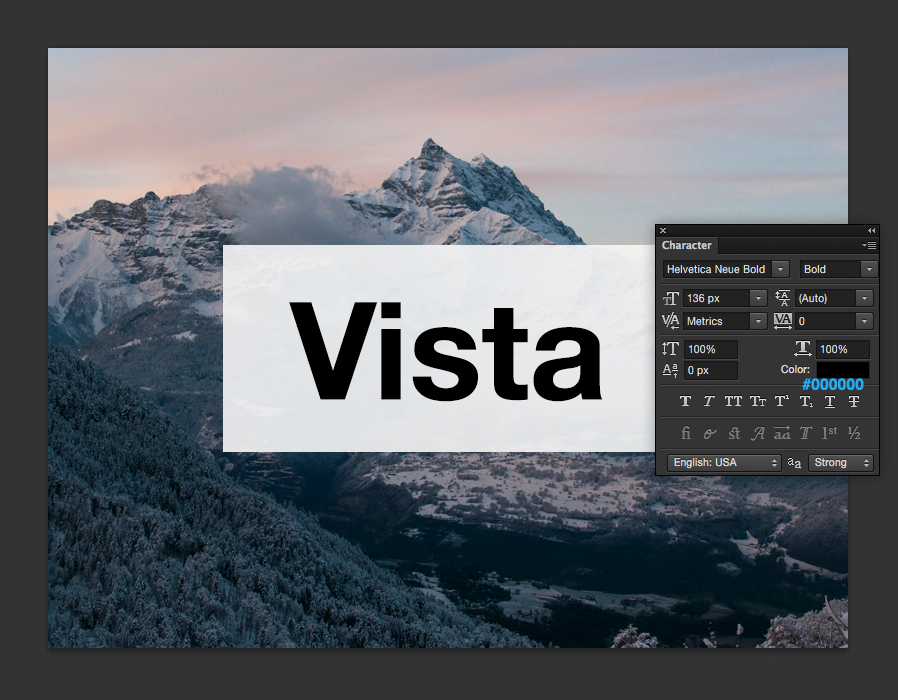Switch to the Character panel tab
Image resolution: width=898 pixels, height=700 pixels.
(x=686, y=245)
